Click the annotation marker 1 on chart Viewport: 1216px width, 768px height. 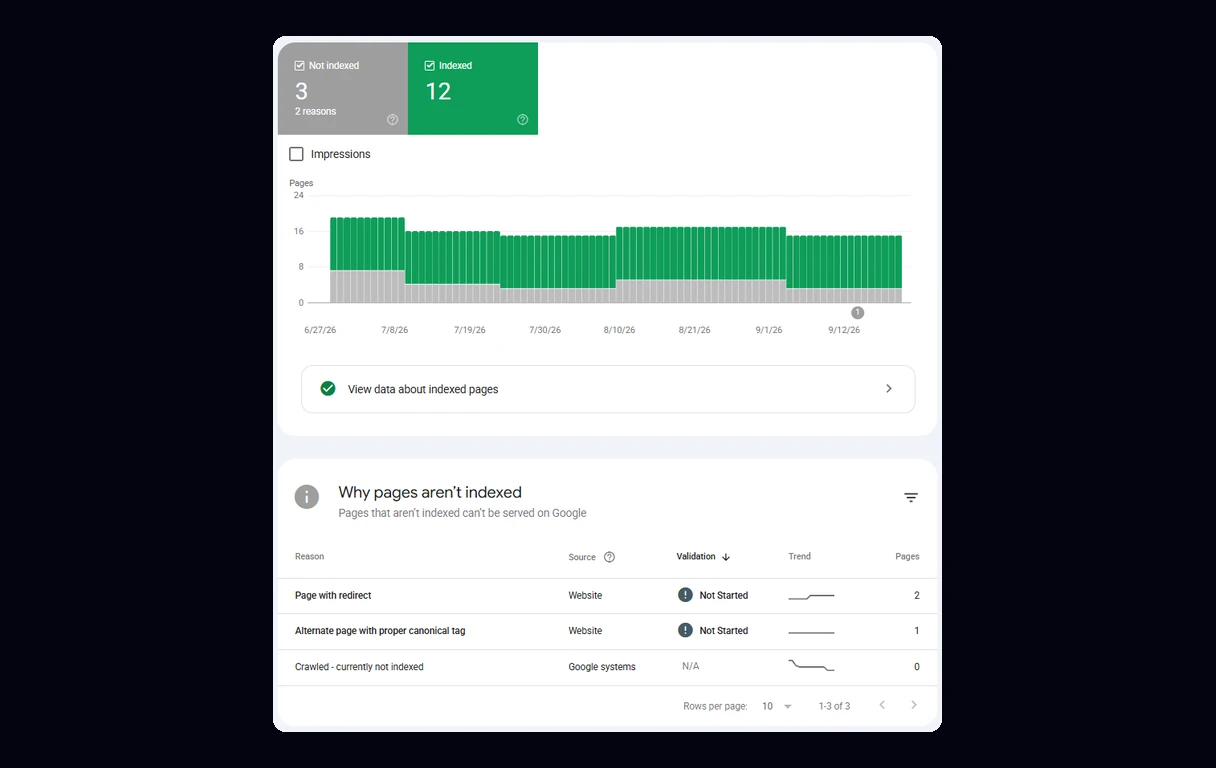857,313
